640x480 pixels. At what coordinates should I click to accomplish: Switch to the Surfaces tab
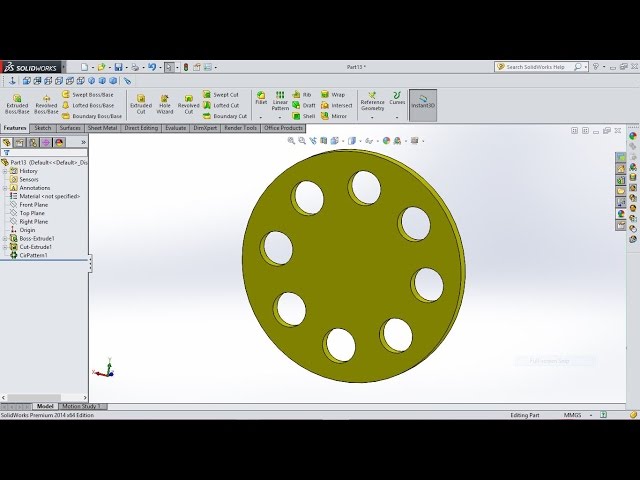click(70, 128)
